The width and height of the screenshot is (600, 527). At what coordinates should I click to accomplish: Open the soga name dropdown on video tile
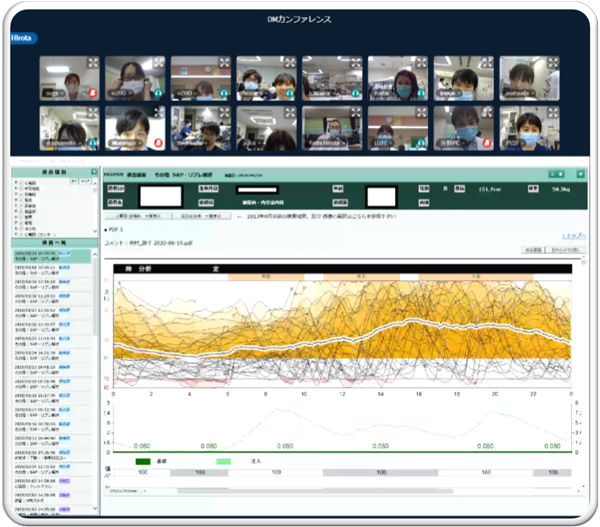click(63, 93)
